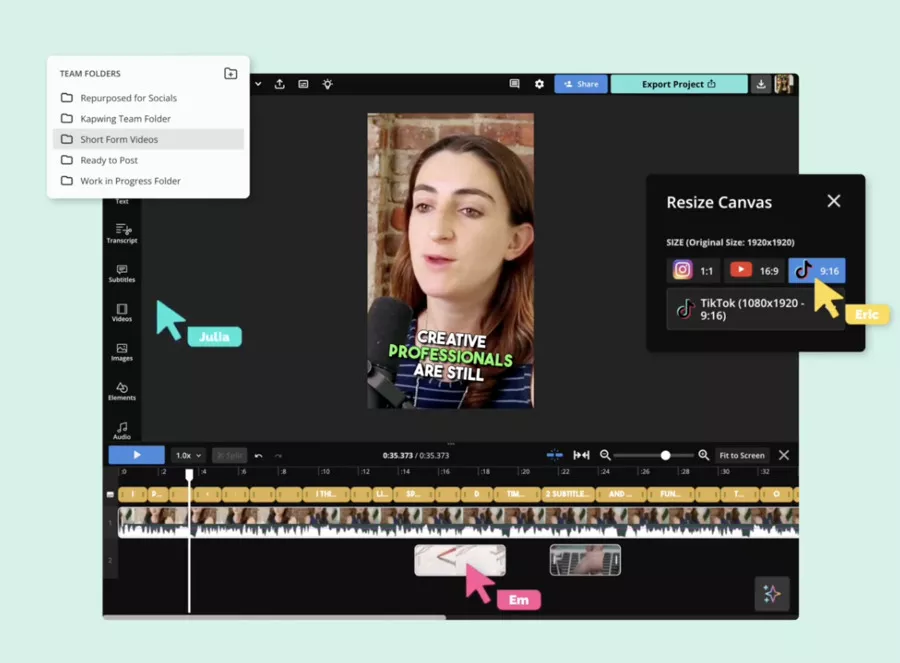
Task: Open the 1.0x playback speed dropdown
Action: click(187, 455)
